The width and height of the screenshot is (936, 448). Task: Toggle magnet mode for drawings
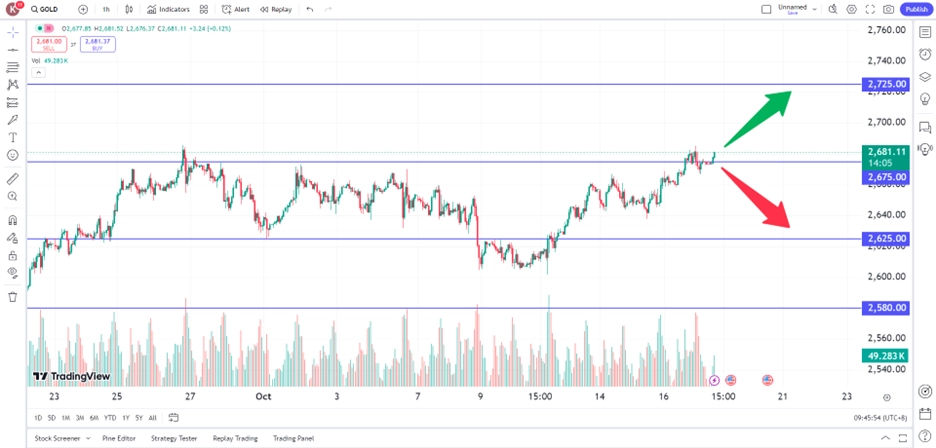point(13,220)
